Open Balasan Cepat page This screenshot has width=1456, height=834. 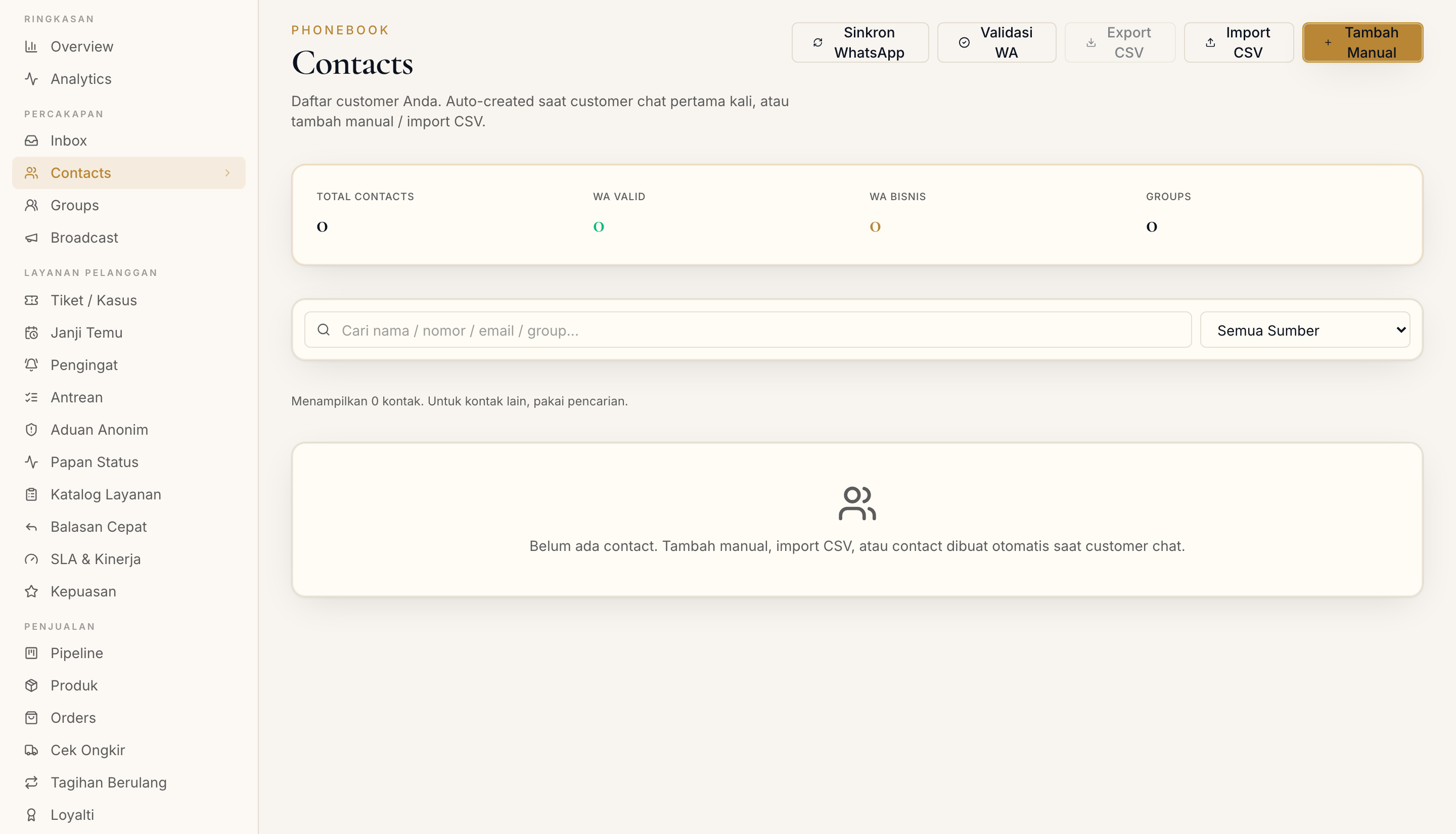[129, 527]
